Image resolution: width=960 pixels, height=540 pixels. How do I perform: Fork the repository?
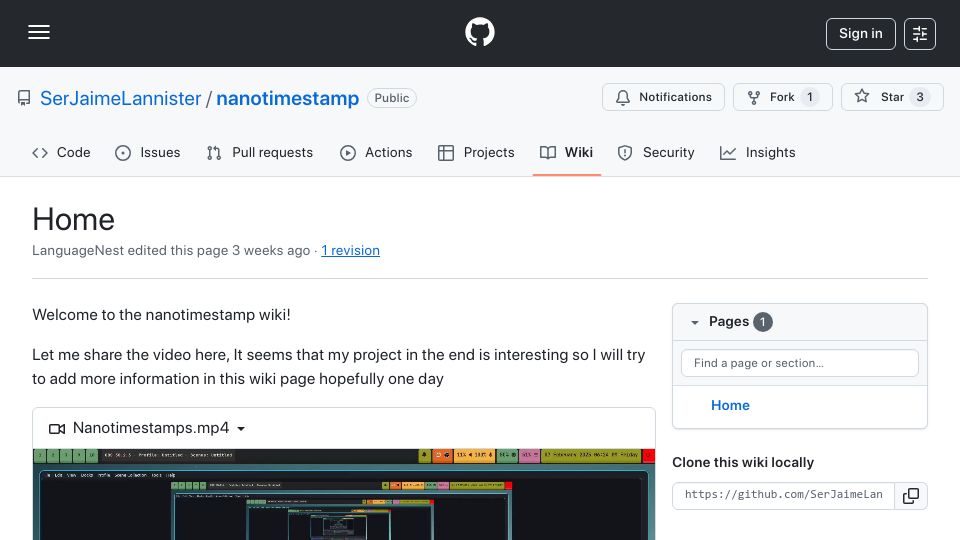click(782, 97)
